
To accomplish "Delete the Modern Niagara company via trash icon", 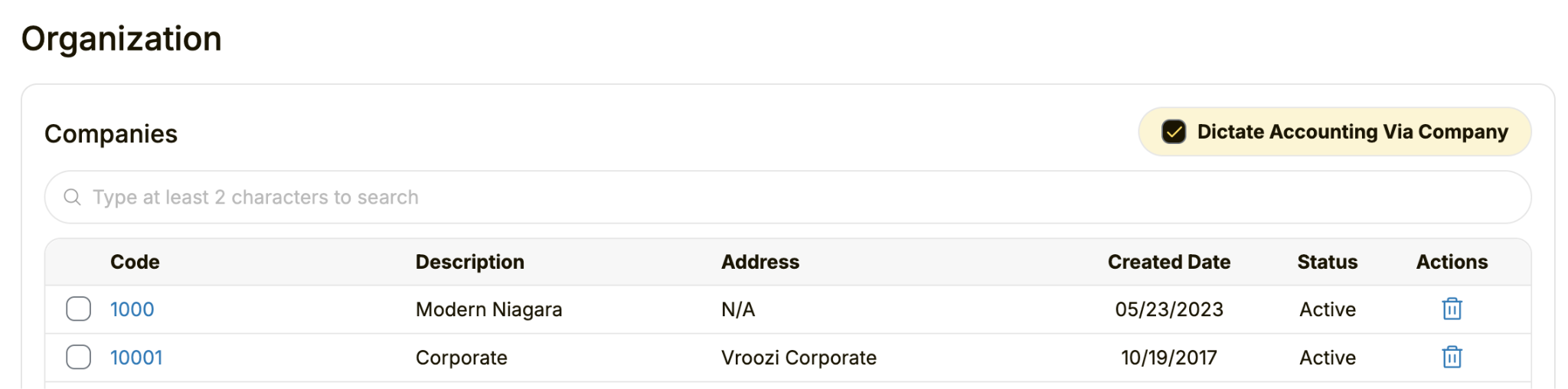I will pyautogui.click(x=1452, y=309).
